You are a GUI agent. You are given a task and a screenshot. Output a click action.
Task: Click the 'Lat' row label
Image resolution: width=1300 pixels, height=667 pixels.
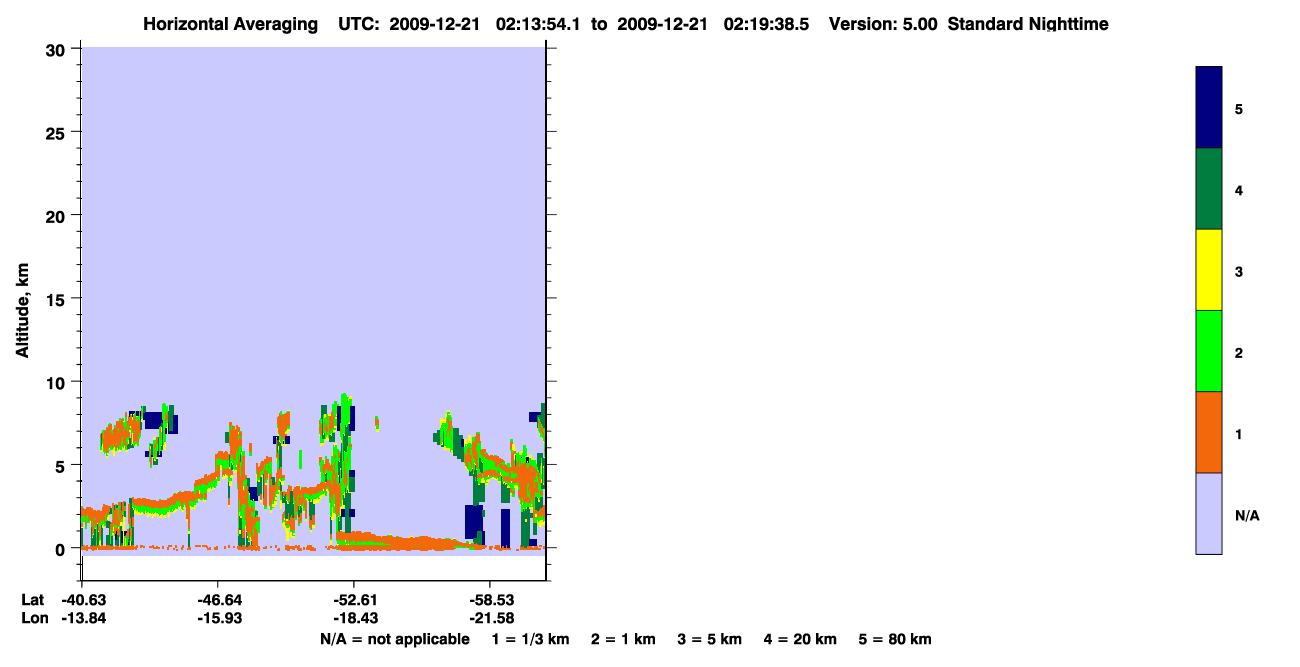tap(32, 600)
